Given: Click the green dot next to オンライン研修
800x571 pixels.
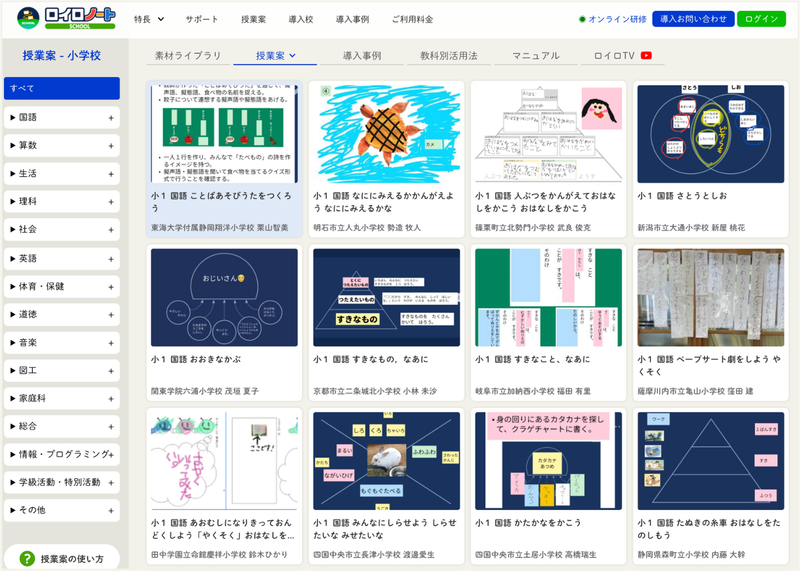Looking at the screenshot, I should coord(582,19).
